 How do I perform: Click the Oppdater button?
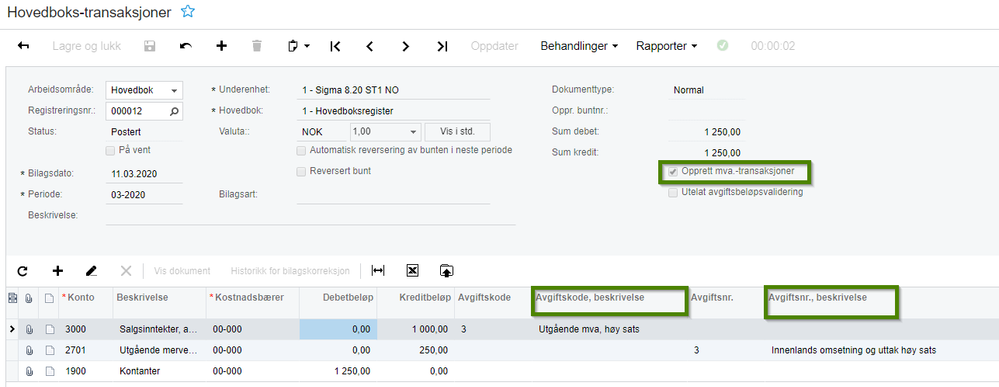(494, 46)
